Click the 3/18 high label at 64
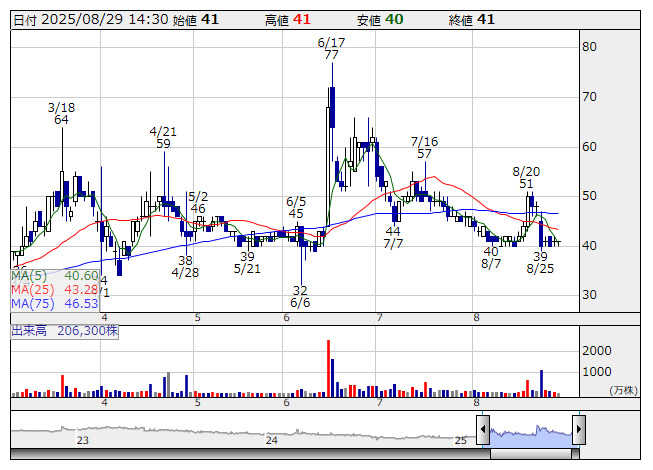653x470 pixels. [x=61, y=114]
